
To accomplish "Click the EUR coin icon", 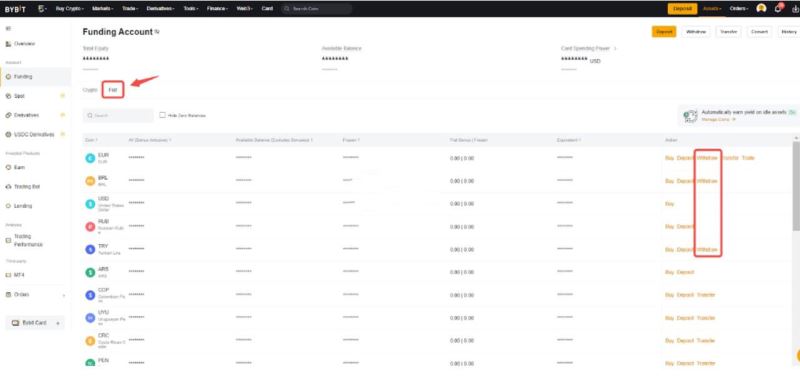I will tap(90, 158).
